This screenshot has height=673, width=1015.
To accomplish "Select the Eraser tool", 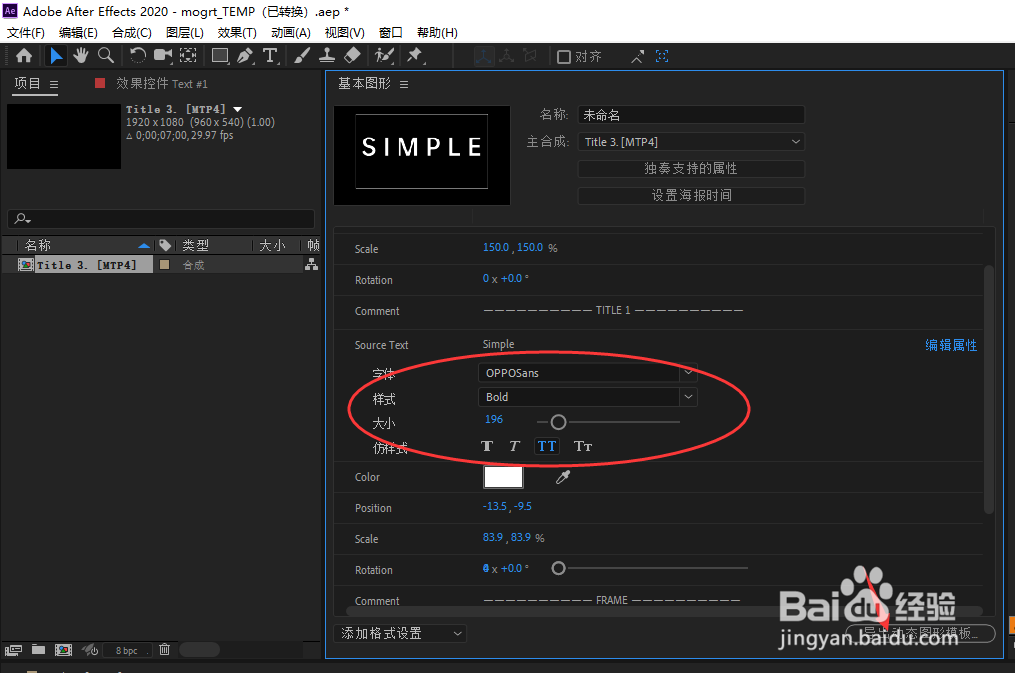I will tap(351, 55).
